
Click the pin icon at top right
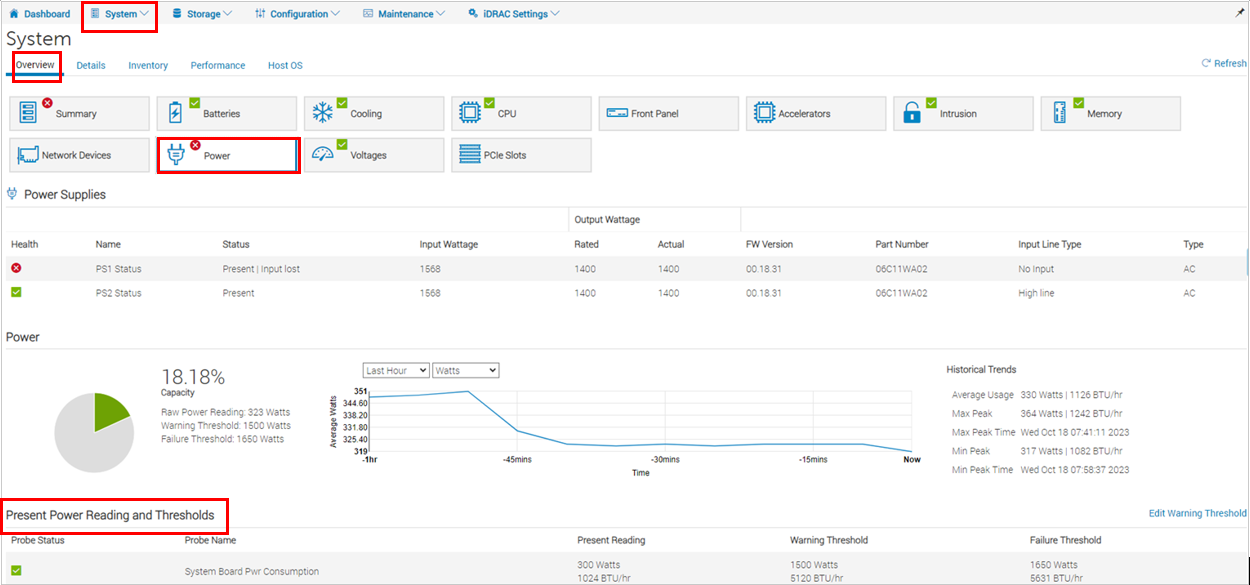pyautogui.click(x=1240, y=13)
